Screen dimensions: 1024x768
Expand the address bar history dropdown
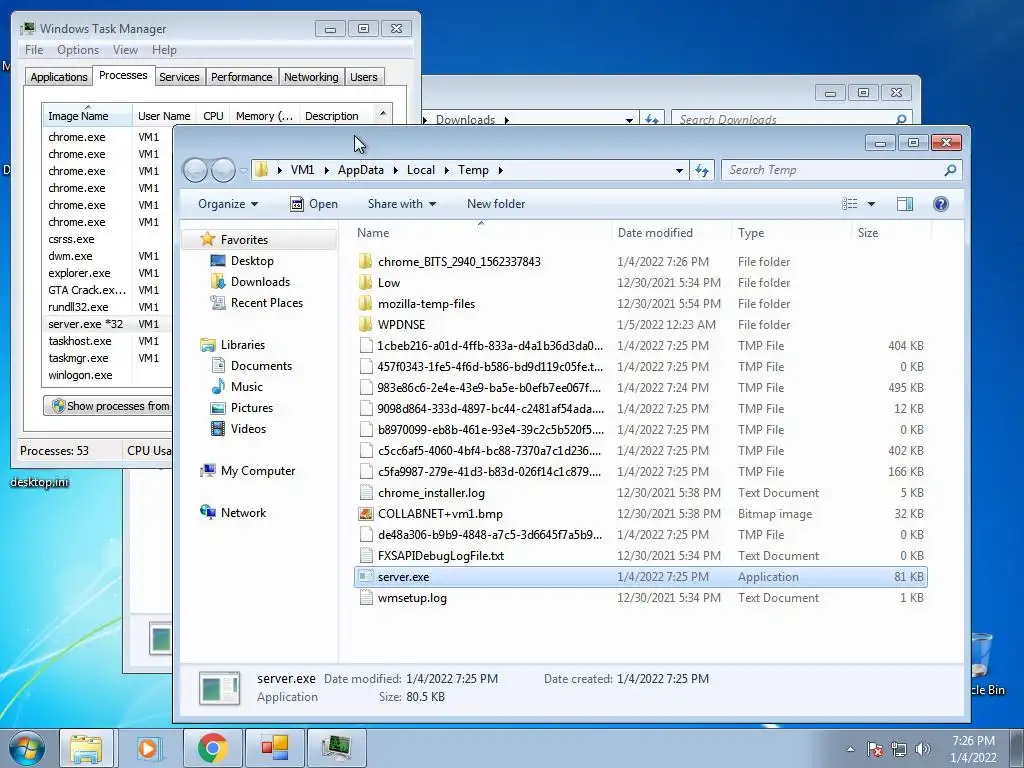(x=679, y=170)
